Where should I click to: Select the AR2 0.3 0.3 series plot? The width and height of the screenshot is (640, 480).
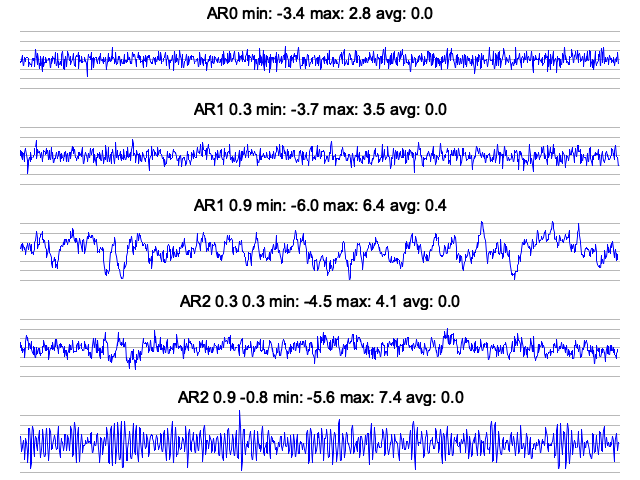pos(320,347)
